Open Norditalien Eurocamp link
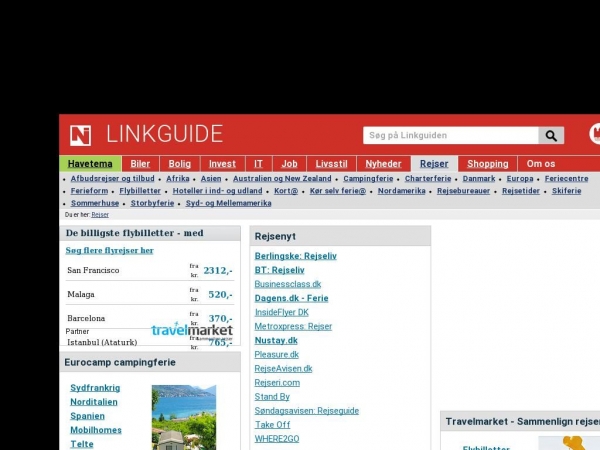Image resolution: width=600 pixels, height=450 pixels. pyautogui.click(x=94, y=402)
